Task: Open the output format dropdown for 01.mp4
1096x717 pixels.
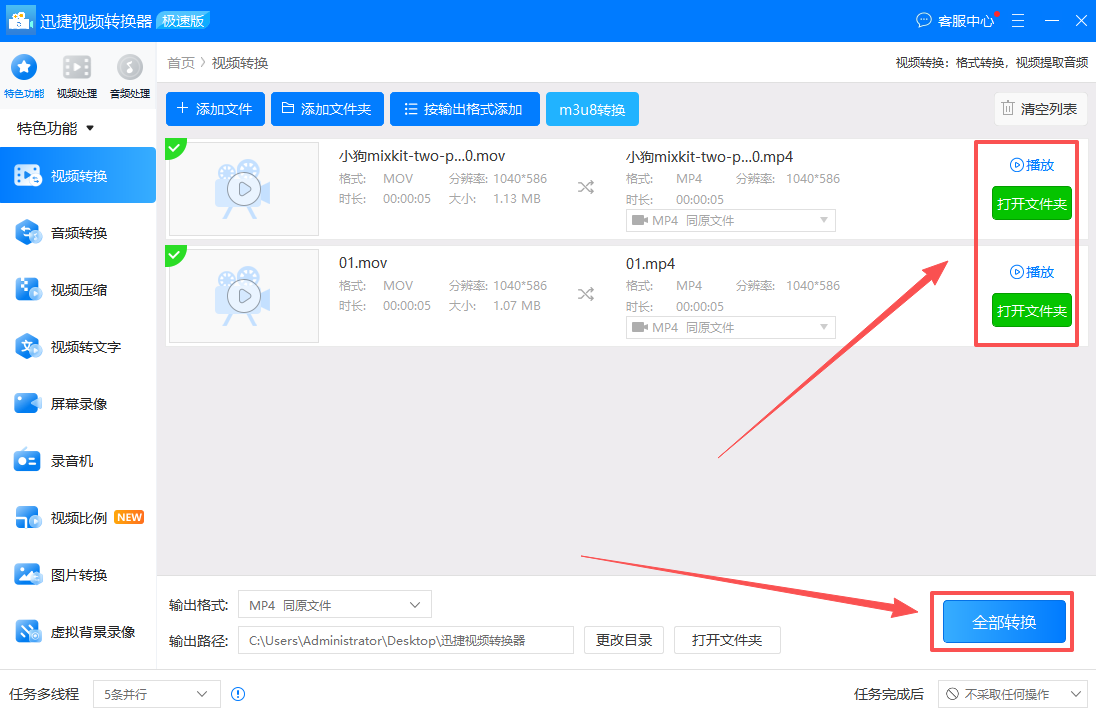Action: point(730,327)
